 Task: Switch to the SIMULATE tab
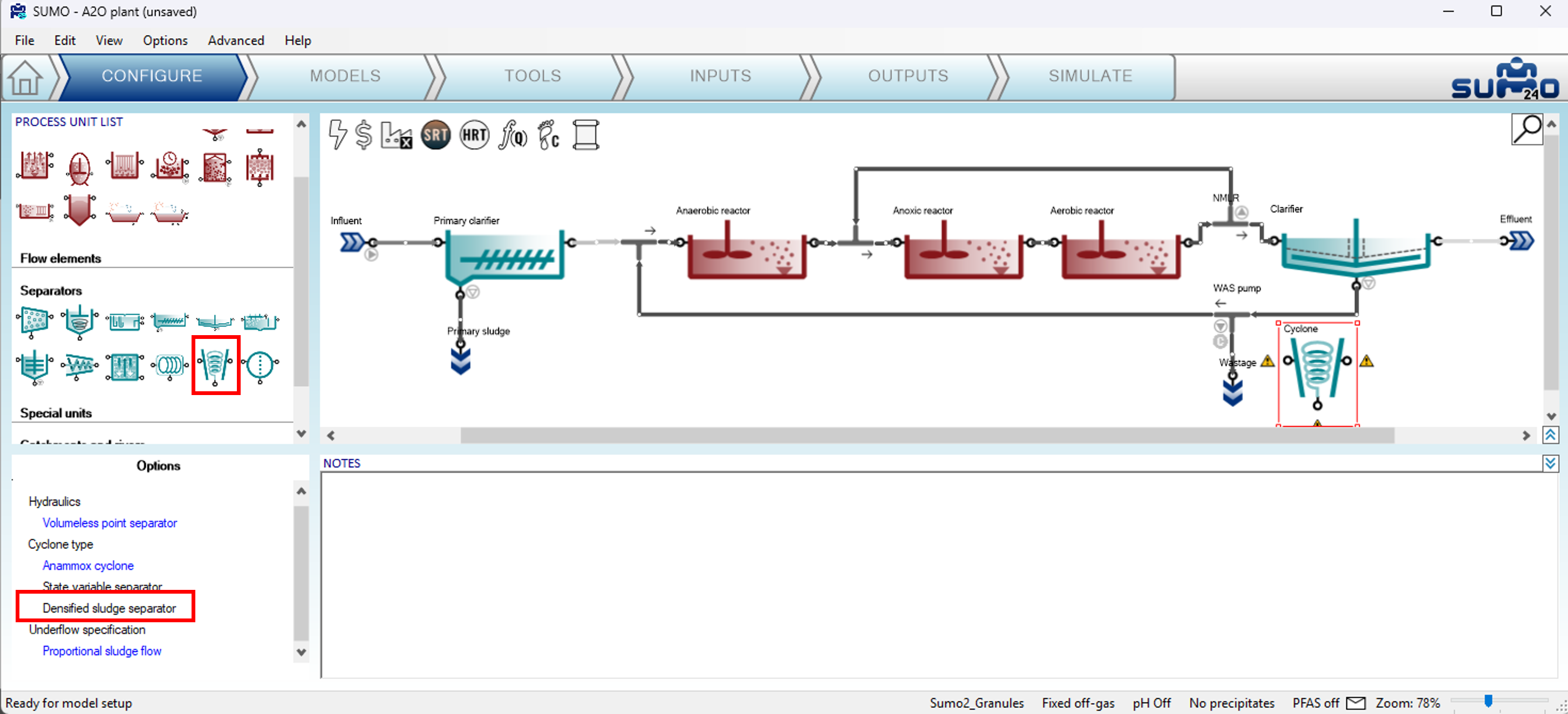(x=1089, y=76)
